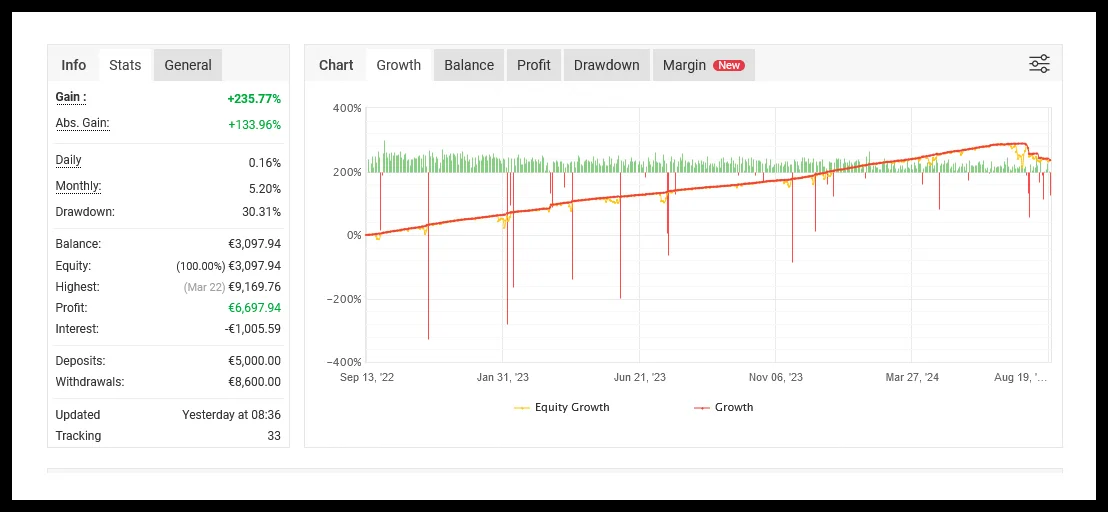Click the Jun 21, '23 axis date
The width and height of the screenshot is (1108, 512).
click(x=640, y=378)
